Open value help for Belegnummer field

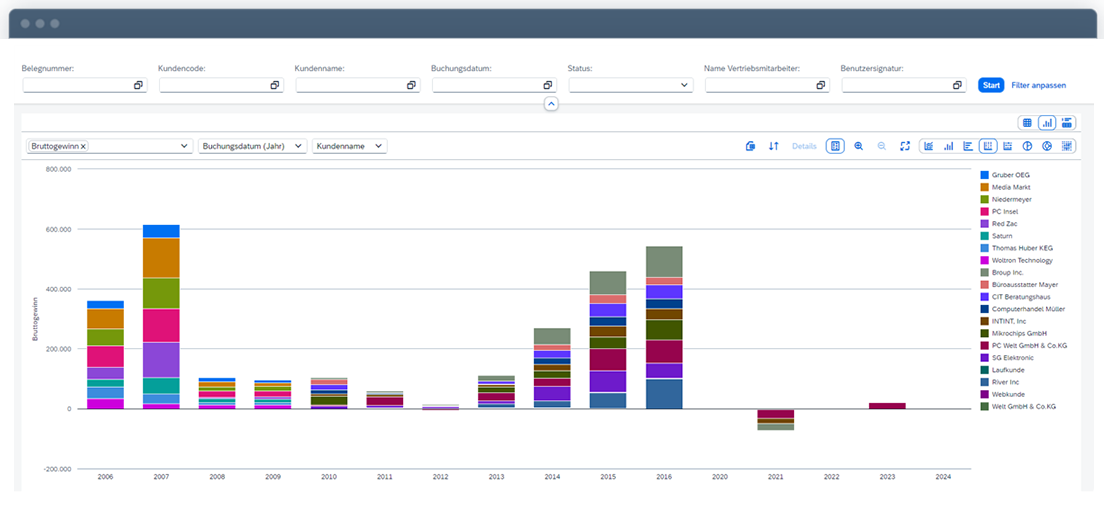[138, 86]
